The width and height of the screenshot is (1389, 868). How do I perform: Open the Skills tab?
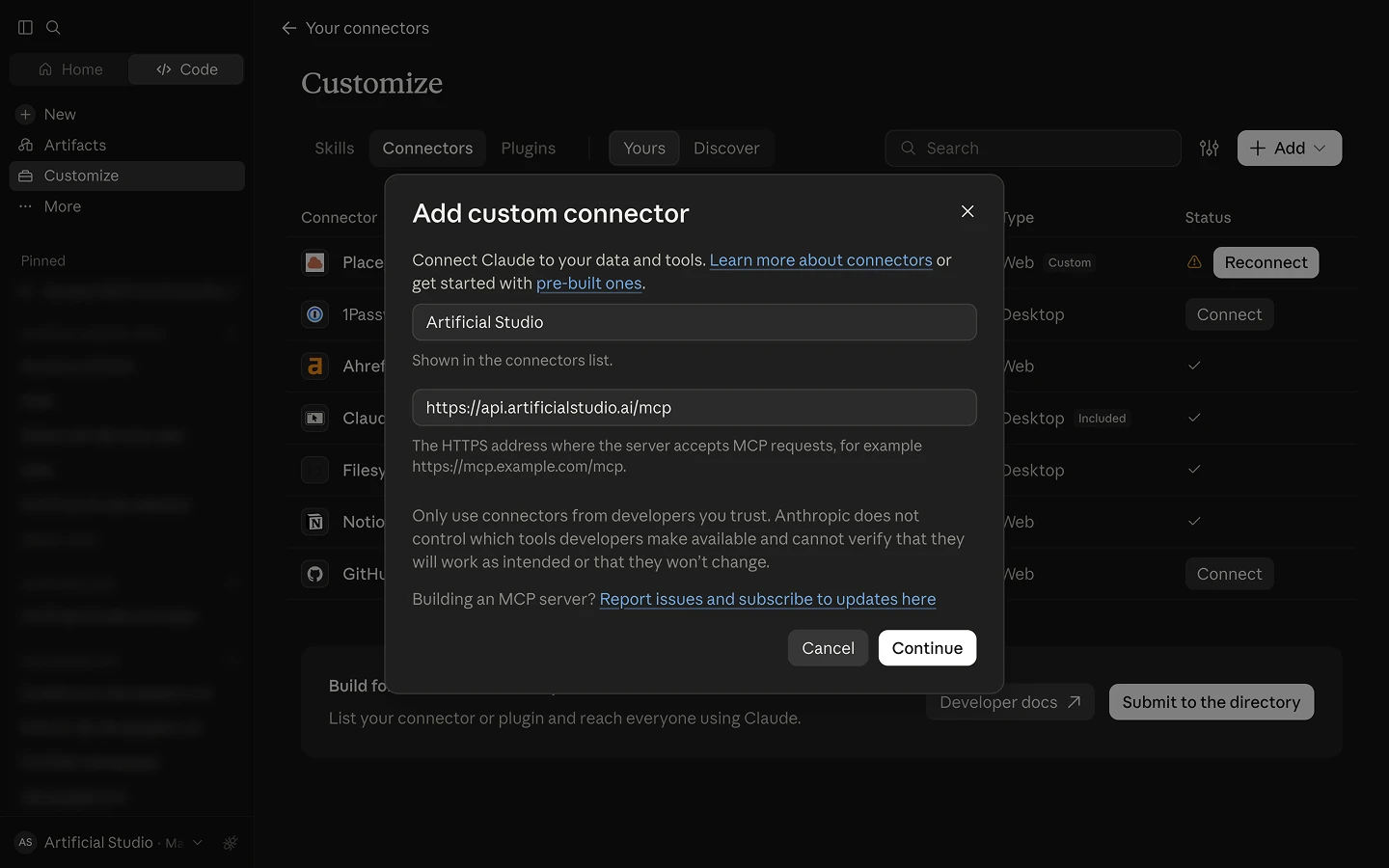(x=335, y=148)
